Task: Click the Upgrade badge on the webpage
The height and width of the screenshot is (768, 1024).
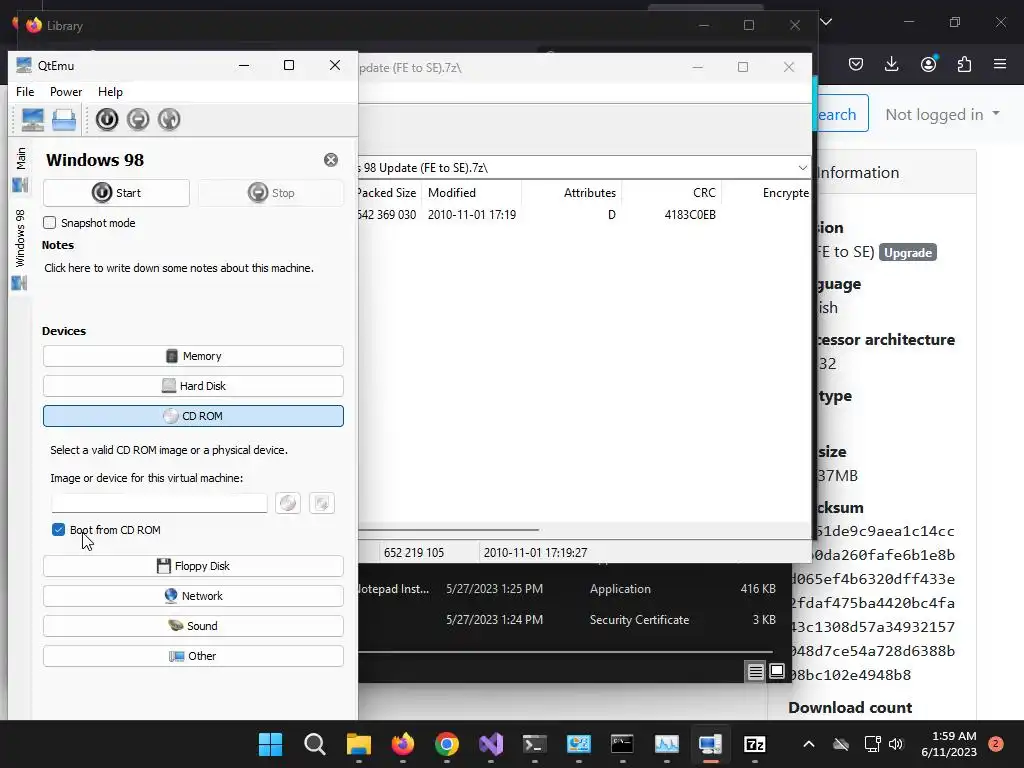Action: (908, 253)
